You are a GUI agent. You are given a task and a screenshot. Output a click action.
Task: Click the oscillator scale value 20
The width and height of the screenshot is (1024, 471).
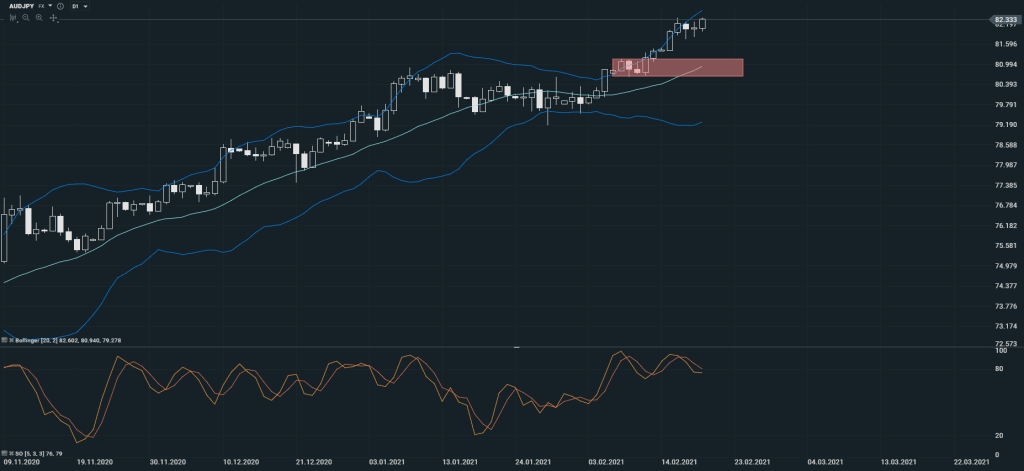[998, 436]
